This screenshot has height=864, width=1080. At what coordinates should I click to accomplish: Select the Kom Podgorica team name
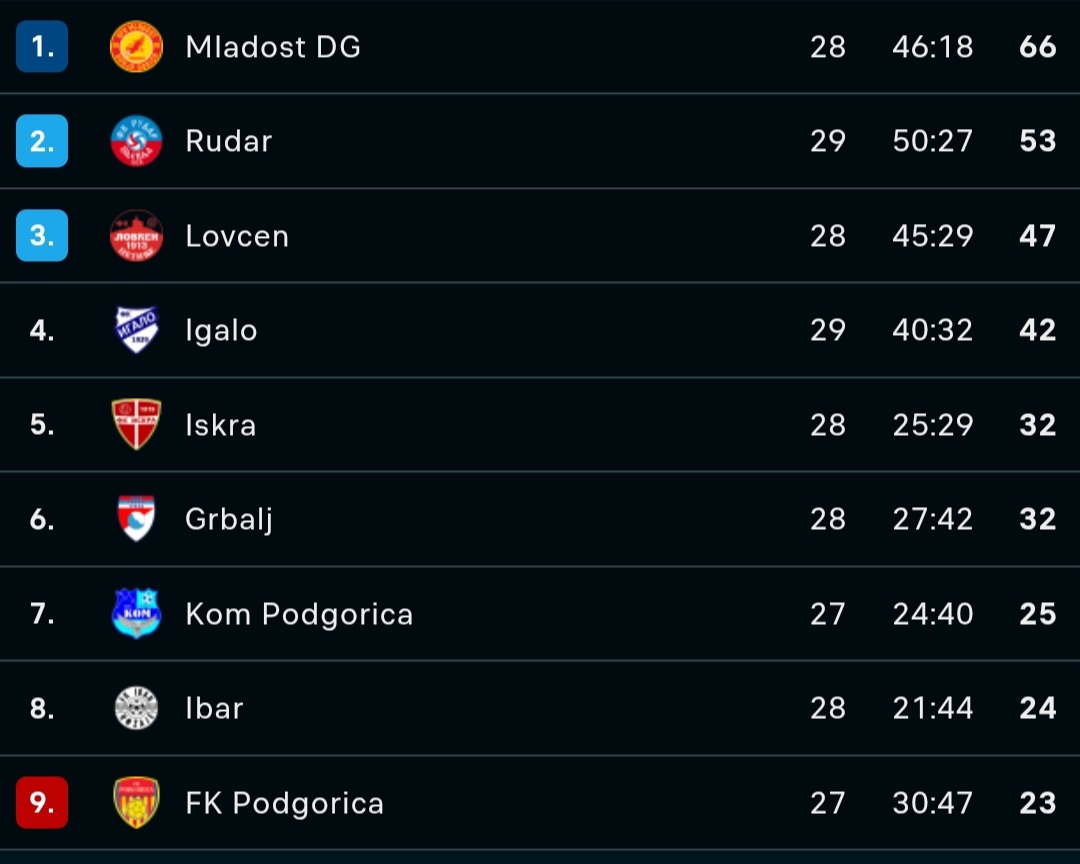tap(299, 614)
